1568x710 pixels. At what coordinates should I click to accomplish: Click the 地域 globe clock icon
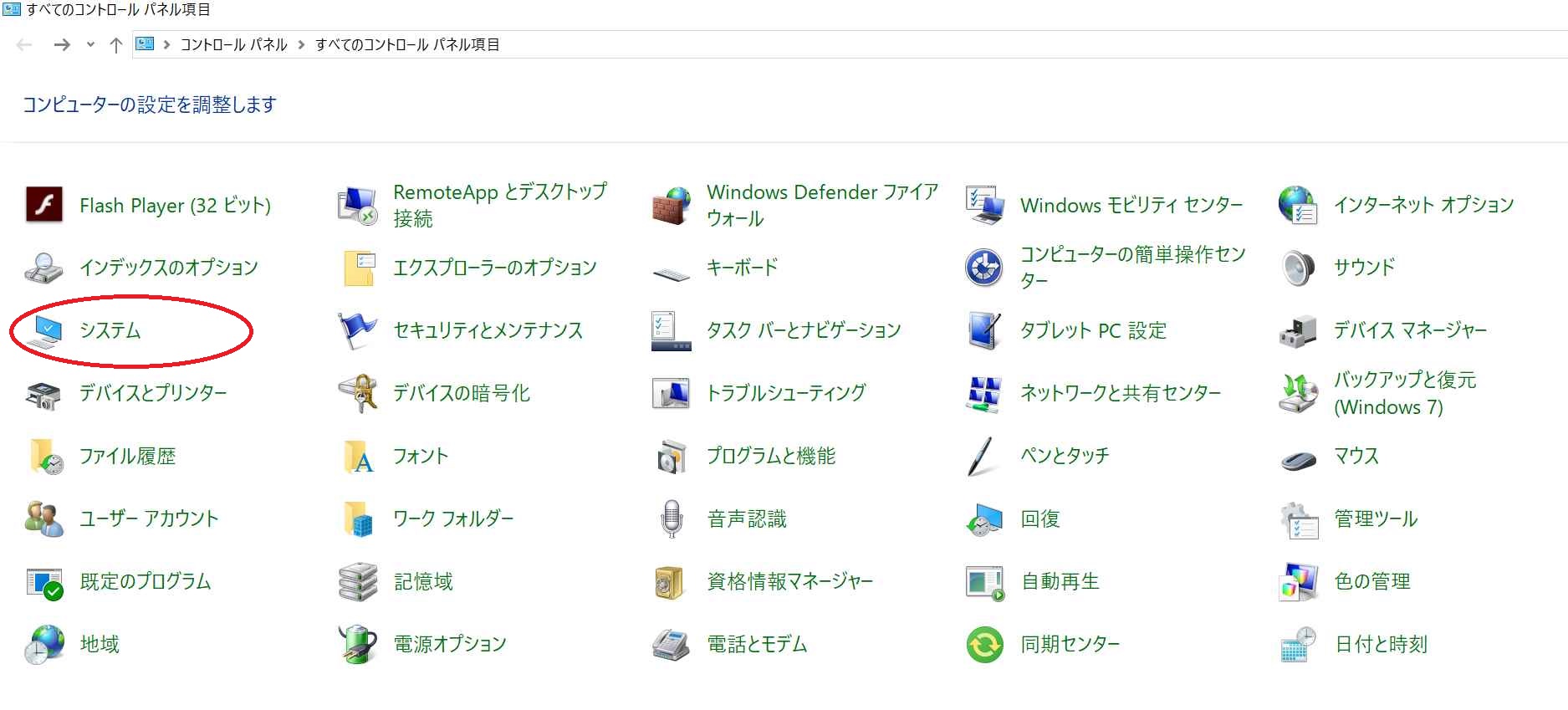tap(43, 645)
